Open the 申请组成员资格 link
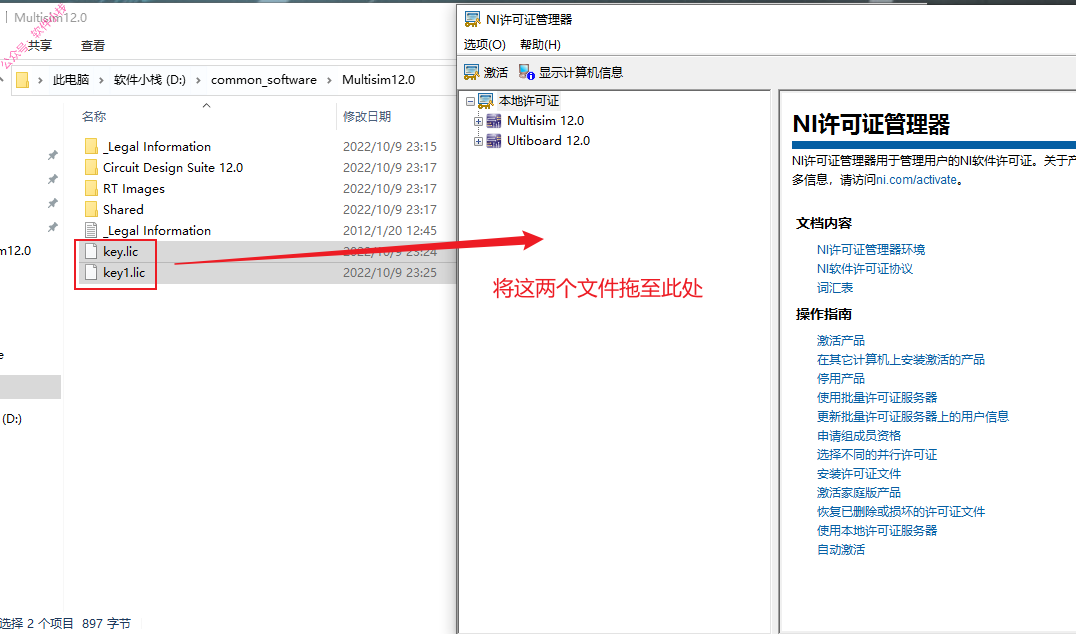This screenshot has height=634, width=1076. 858,436
